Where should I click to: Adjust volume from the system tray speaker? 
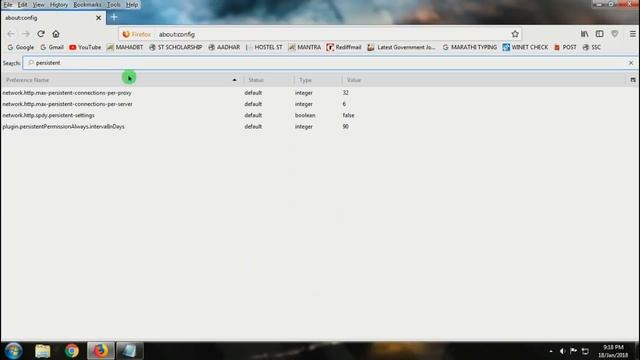click(x=562, y=351)
